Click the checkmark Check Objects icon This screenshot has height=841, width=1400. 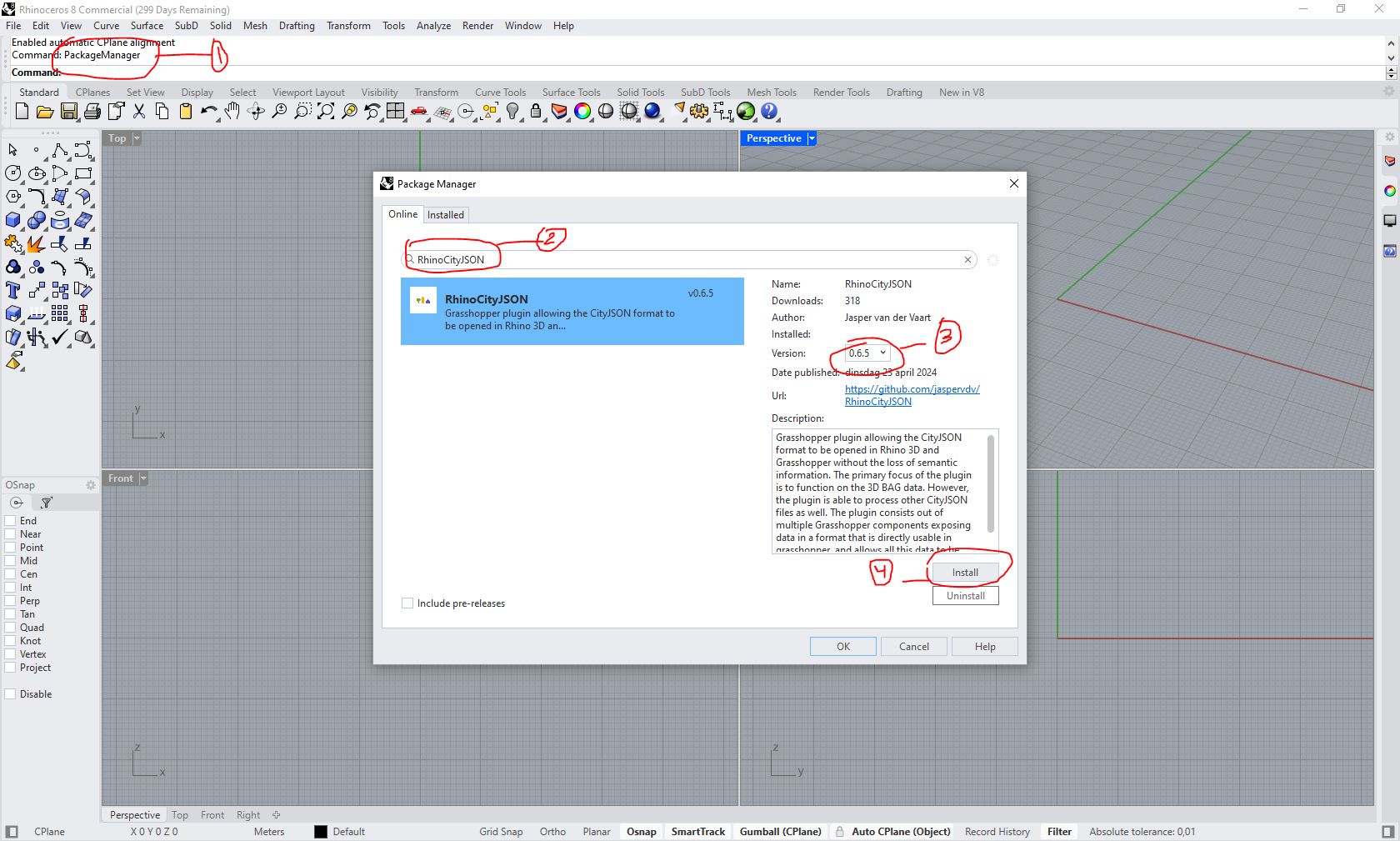coord(60,337)
